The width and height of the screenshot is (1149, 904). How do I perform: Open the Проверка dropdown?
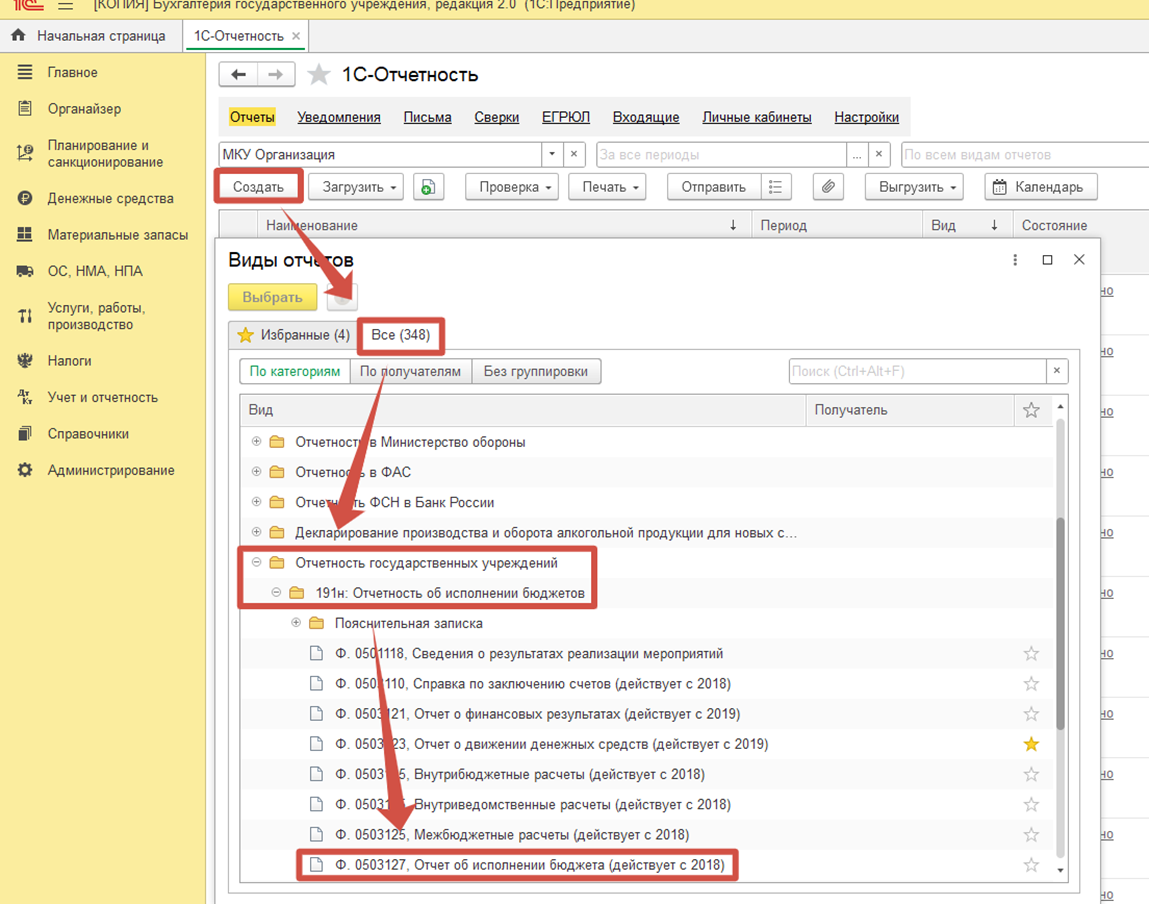click(x=512, y=187)
